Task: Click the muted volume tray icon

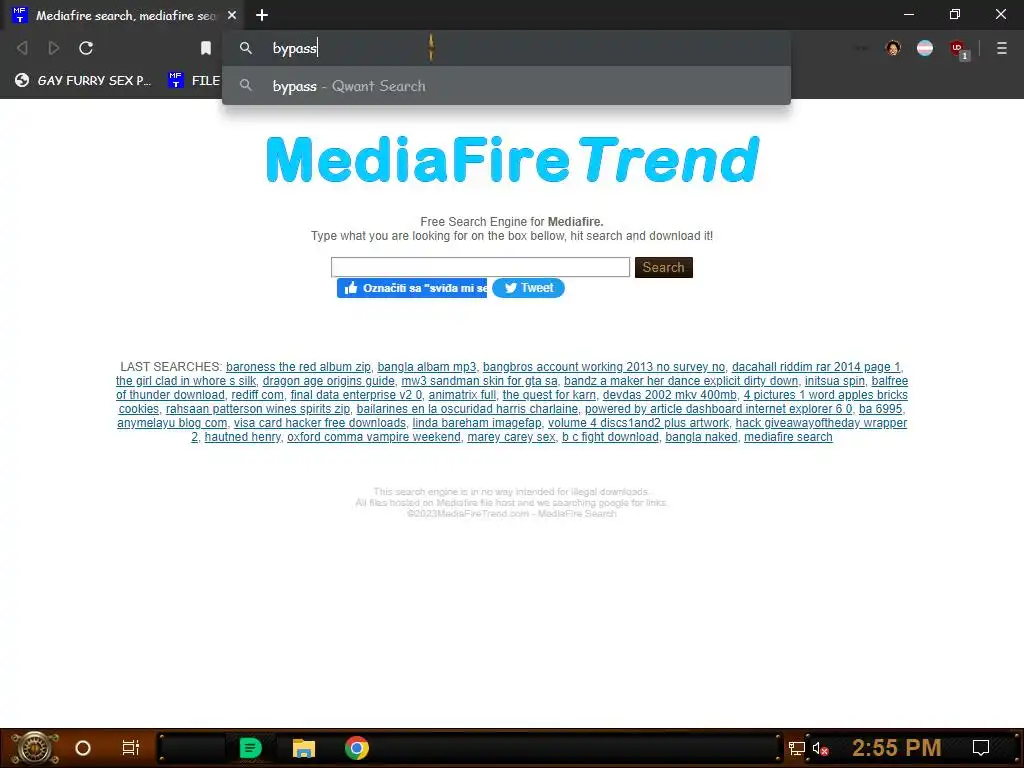Action: coord(820,748)
